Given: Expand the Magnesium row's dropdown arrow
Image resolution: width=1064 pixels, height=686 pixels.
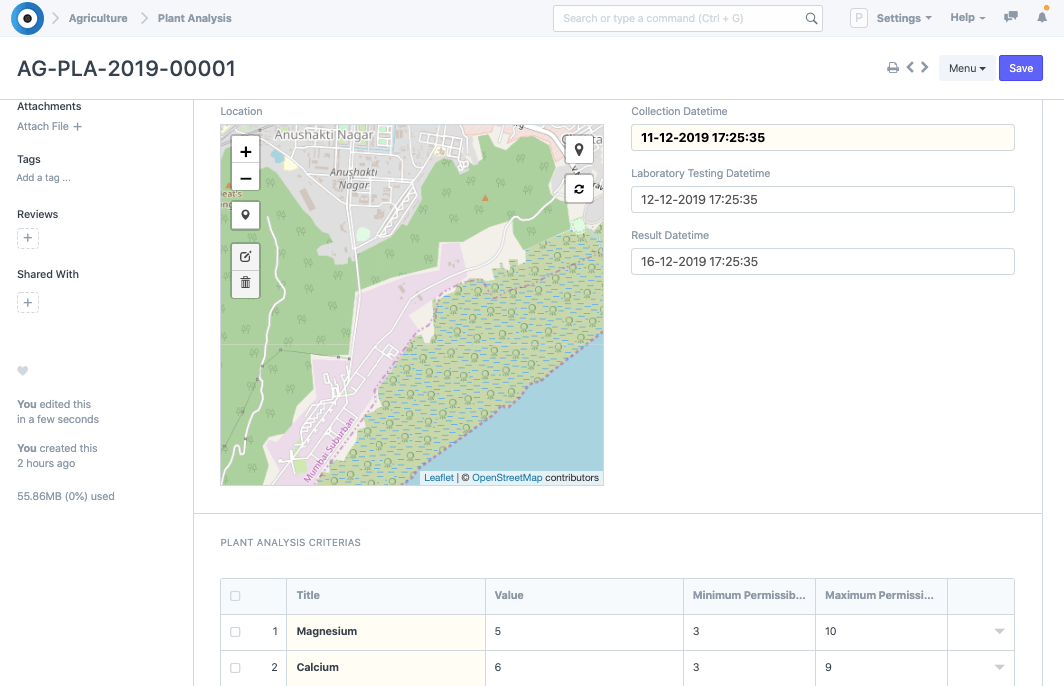Looking at the screenshot, I should pos(998,632).
